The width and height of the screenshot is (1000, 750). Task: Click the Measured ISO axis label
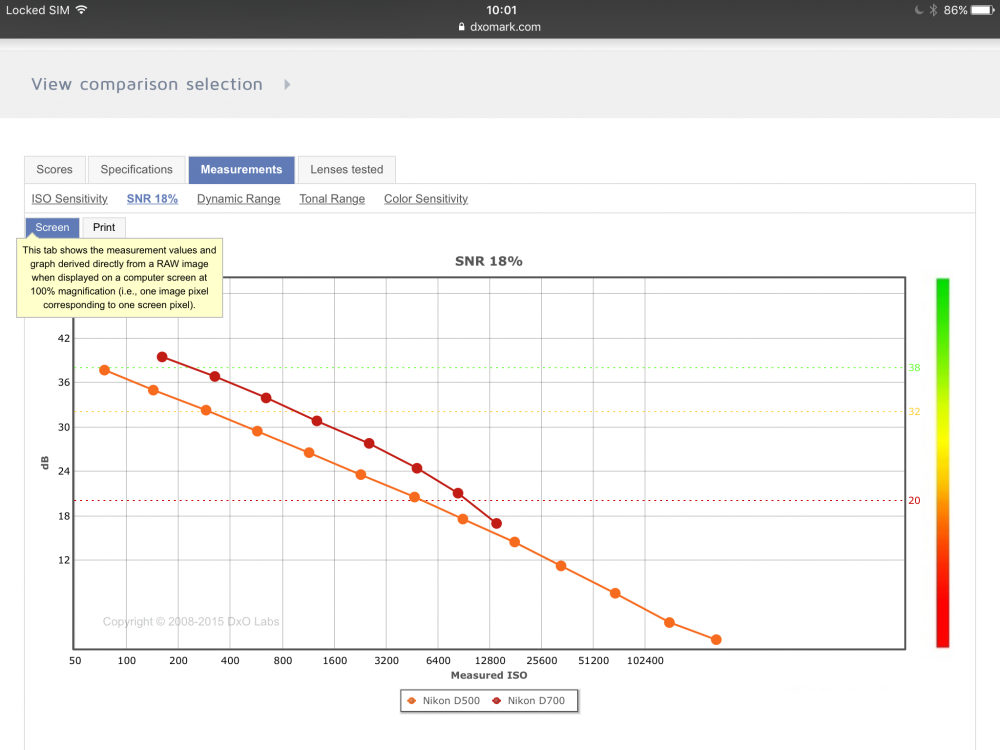pos(489,675)
